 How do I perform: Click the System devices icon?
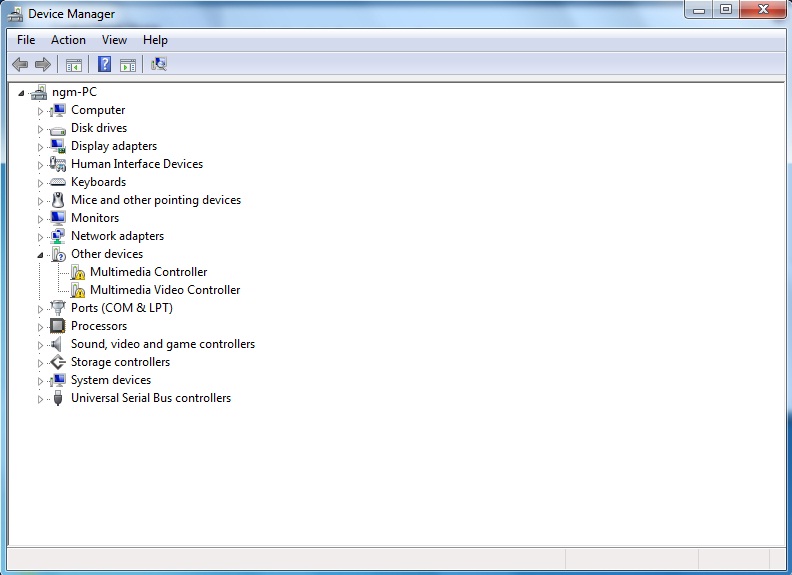58,380
